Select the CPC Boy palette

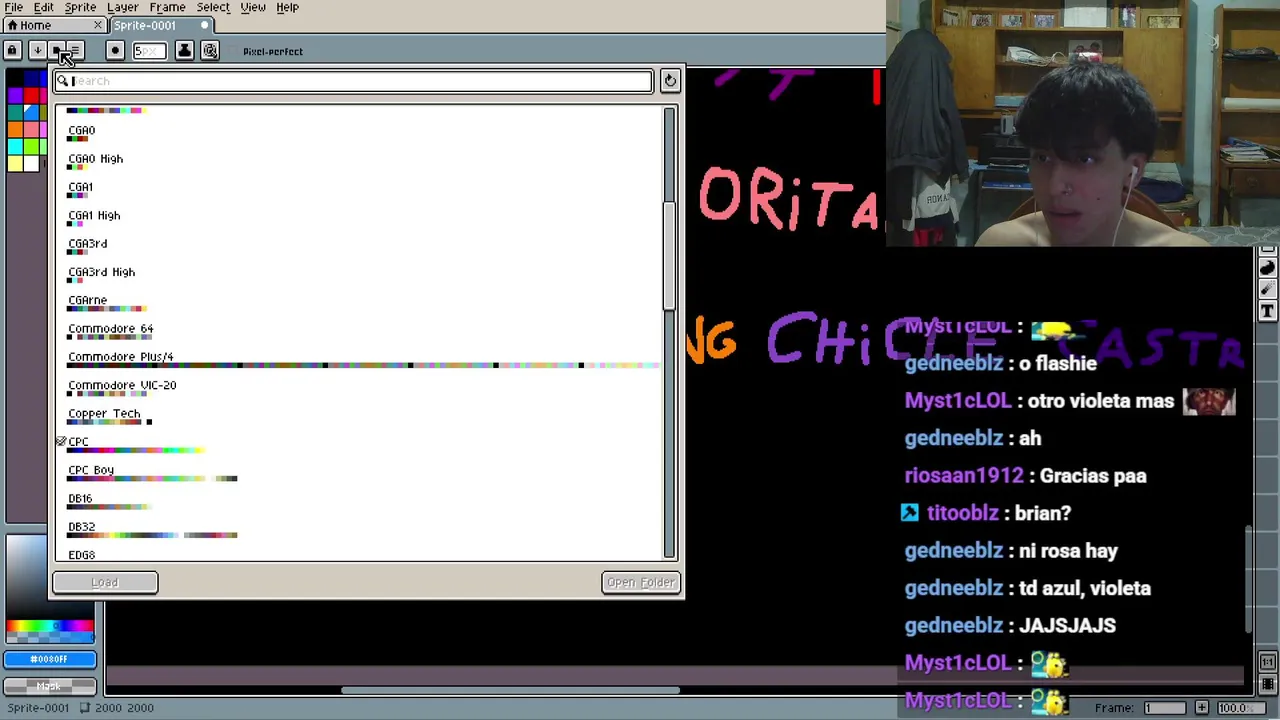(360, 473)
